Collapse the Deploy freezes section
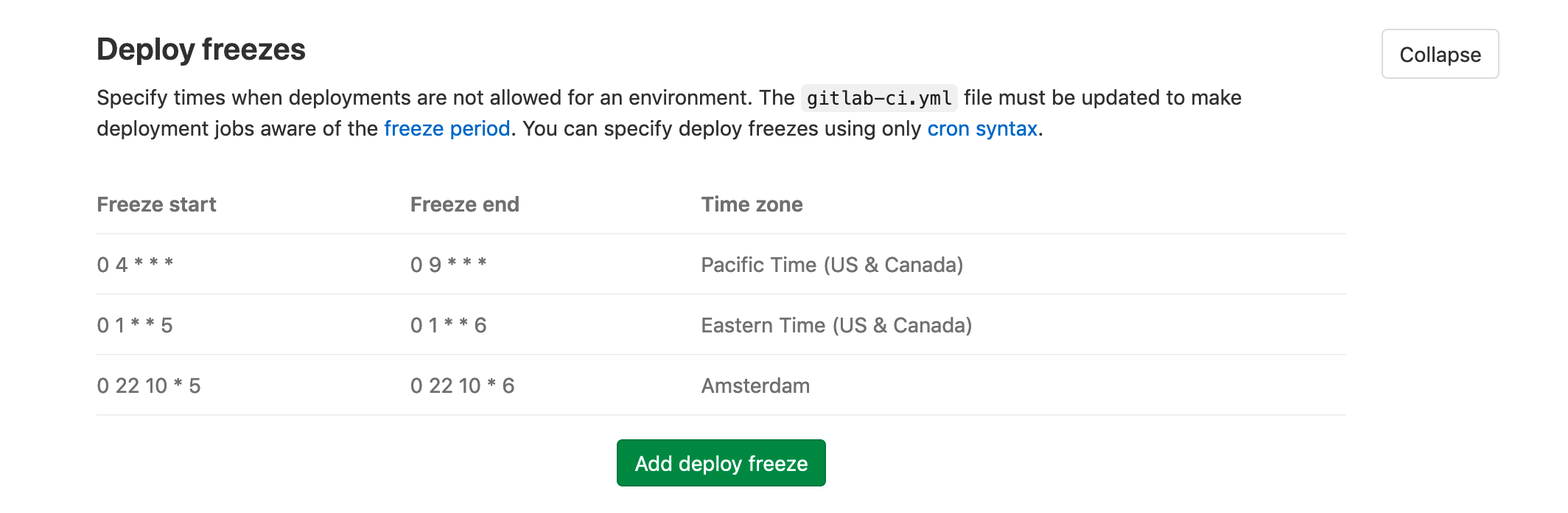 coord(1439,53)
